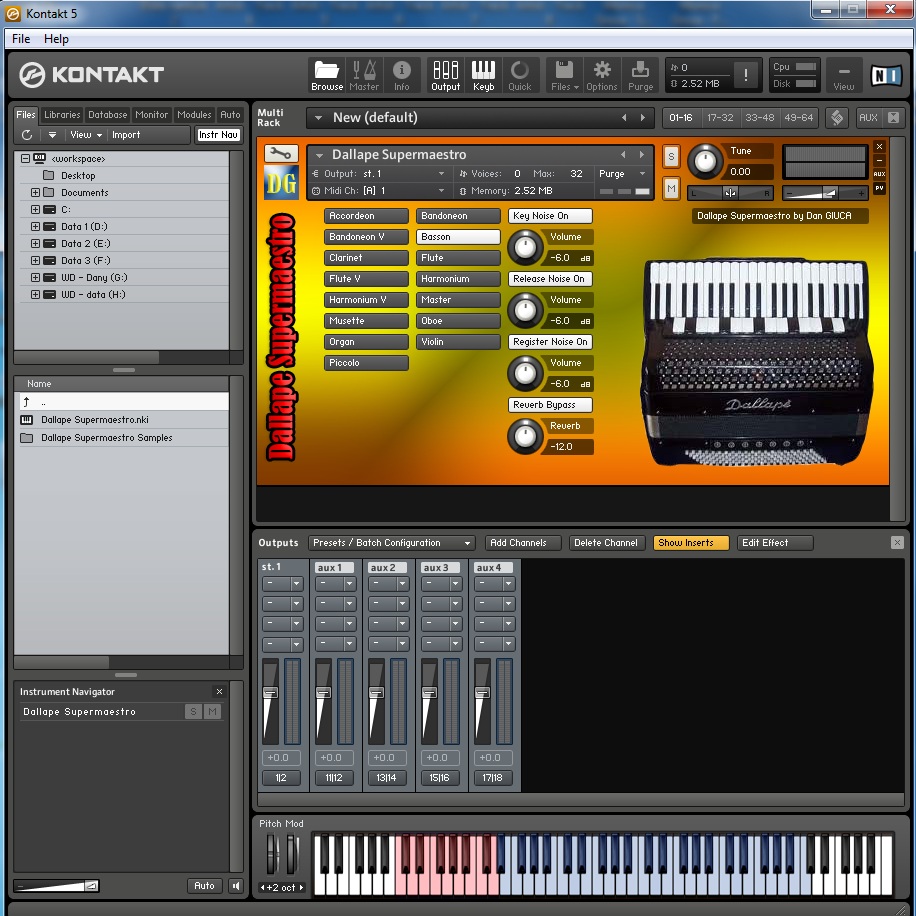916x916 pixels.
Task: Toggle Auto preview button
Action: (204, 886)
